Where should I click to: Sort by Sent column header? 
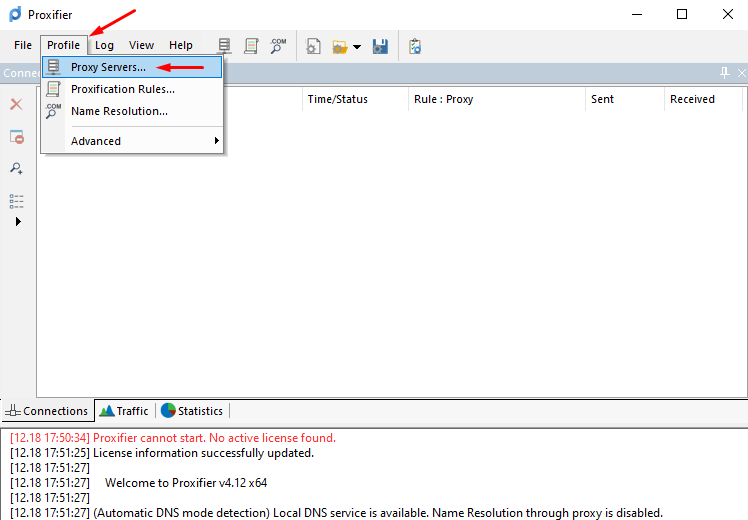click(624, 99)
